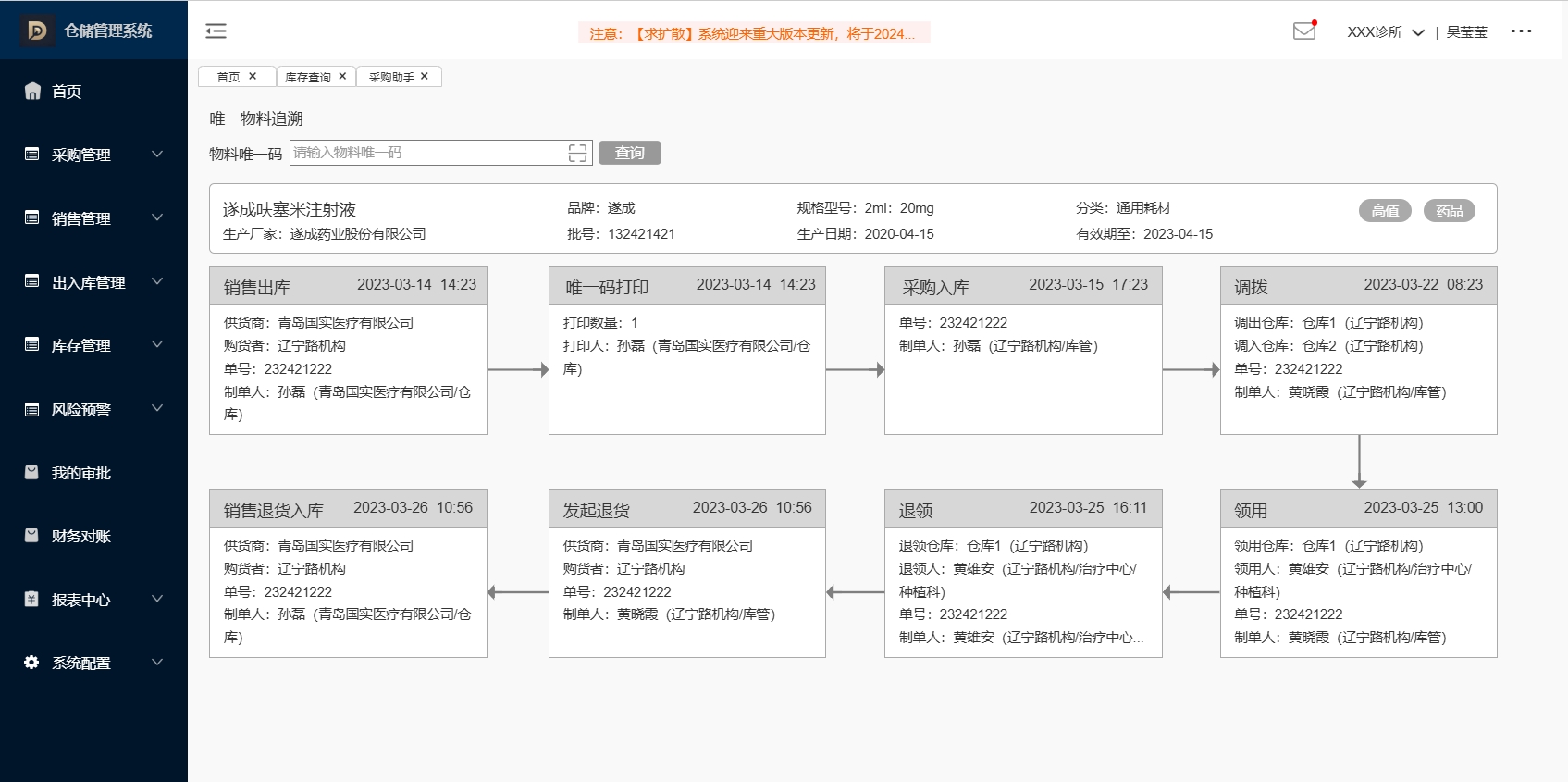This screenshot has width=1568, height=782.
Task: Expand the 销售管理 chevron
Action: pyautogui.click(x=157, y=217)
